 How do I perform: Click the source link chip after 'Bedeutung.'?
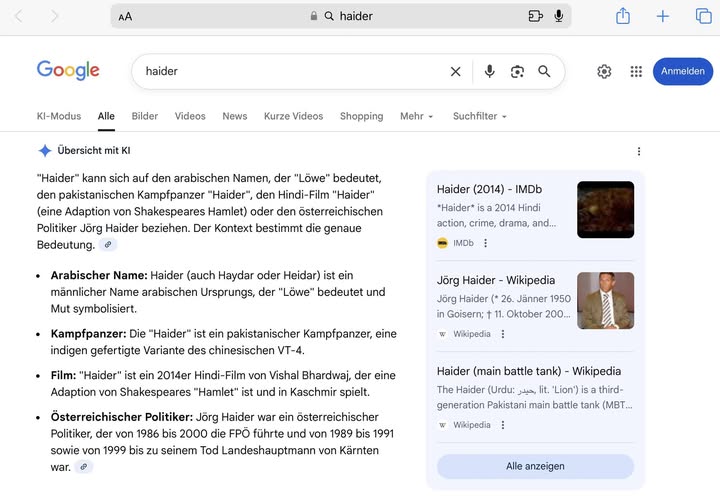point(107,245)
